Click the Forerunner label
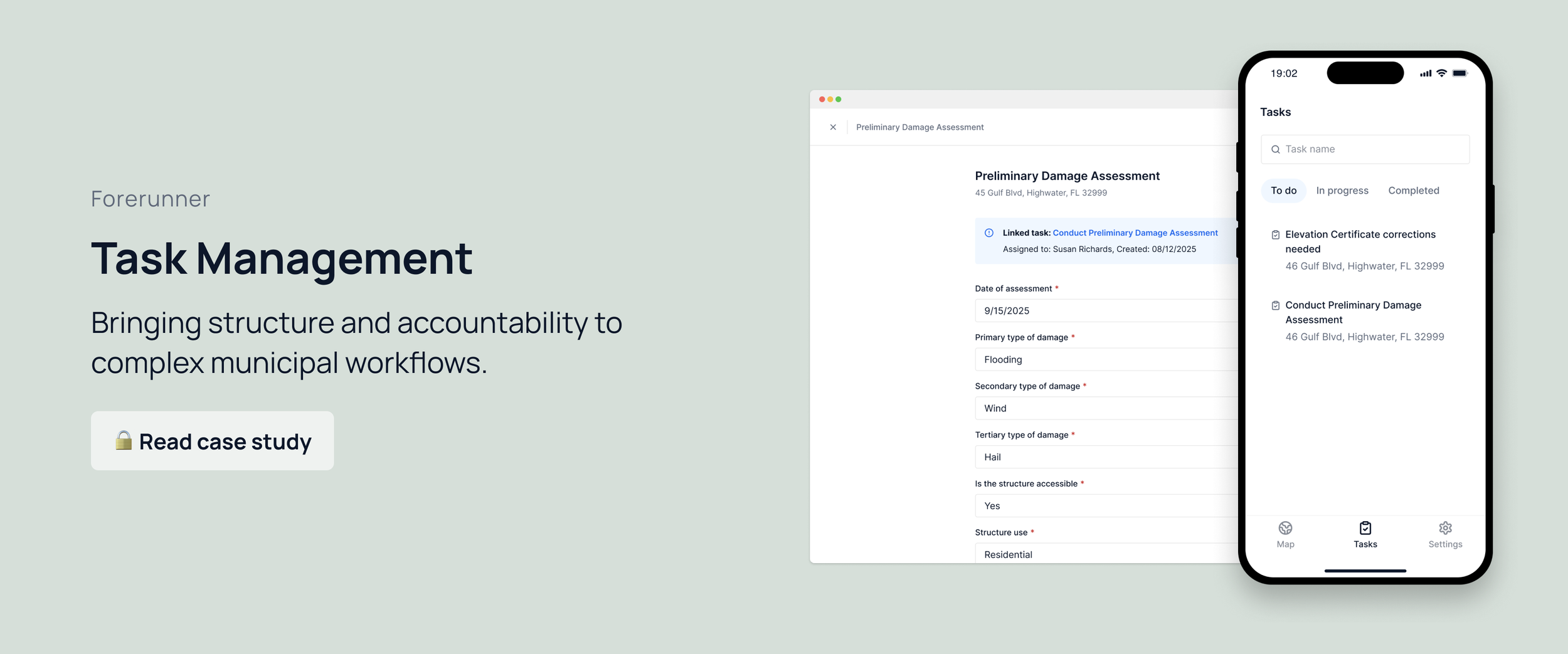Screen dimensions: 1568x654 pos(151,199)
